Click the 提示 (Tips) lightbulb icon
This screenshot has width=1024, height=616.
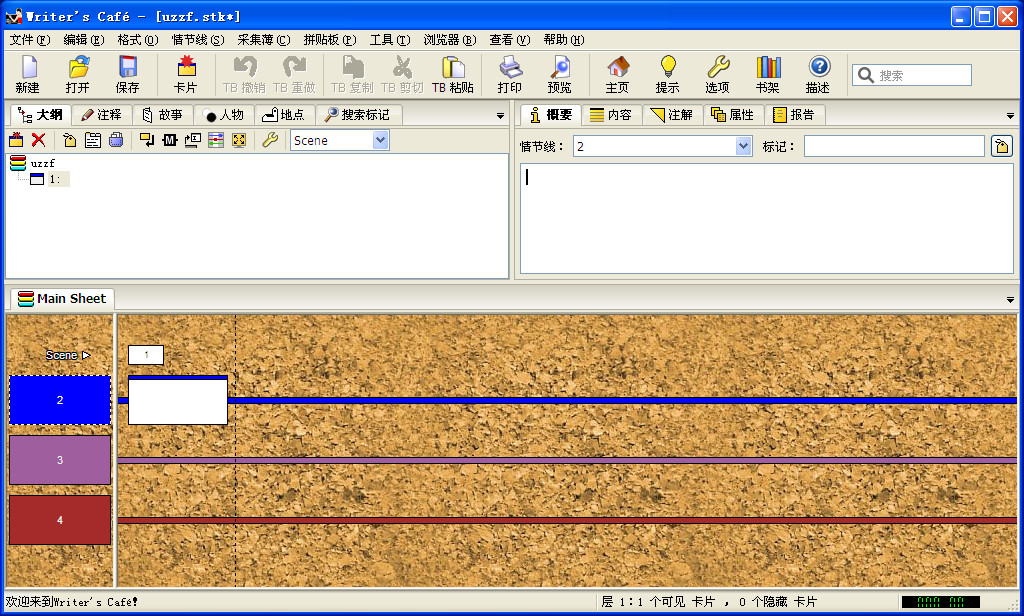coord(667,73)
